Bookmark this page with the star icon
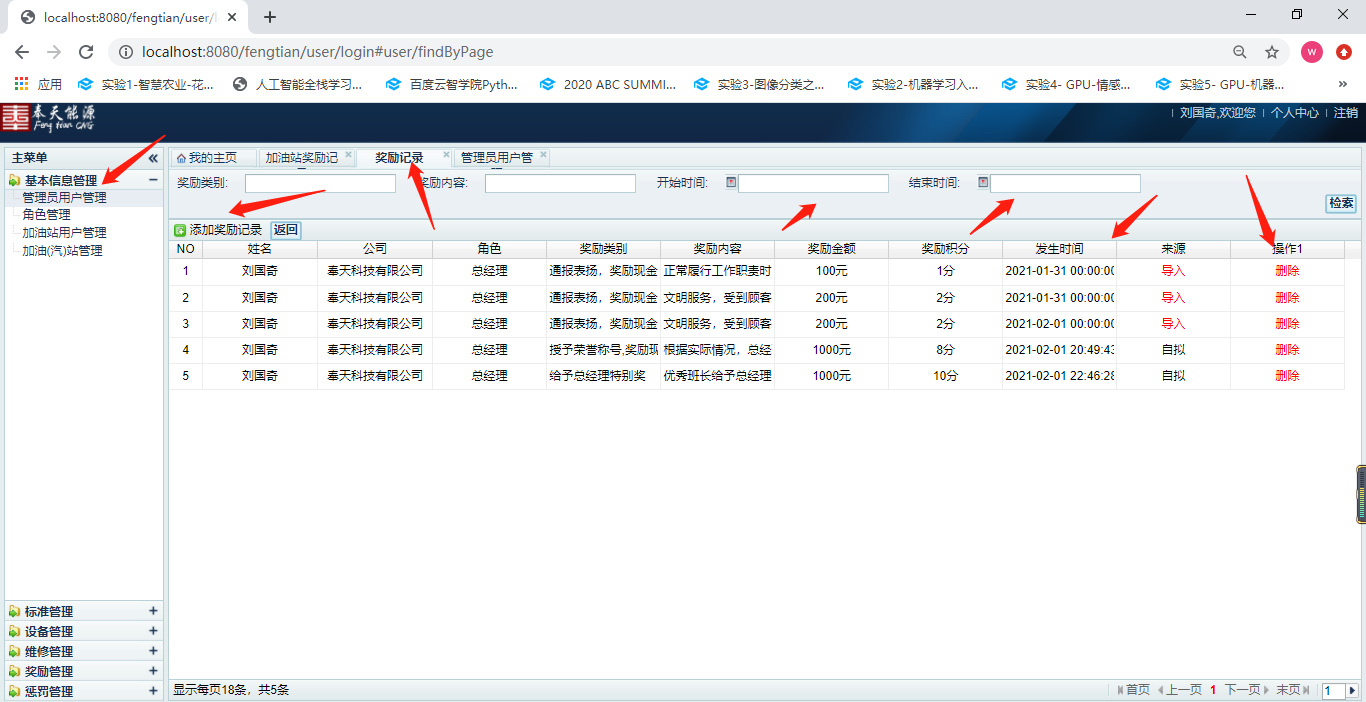The image size is (1366, 702). (1272, 52)
